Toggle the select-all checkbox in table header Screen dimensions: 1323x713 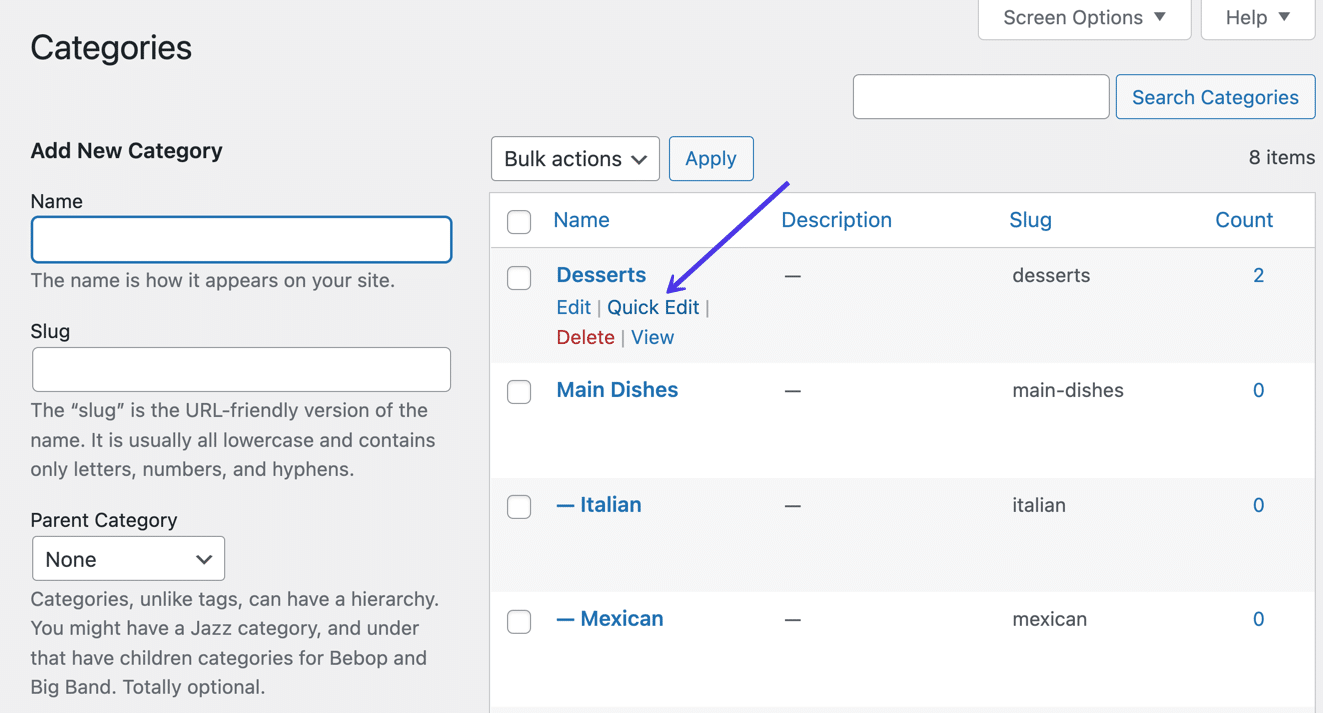pyautogui.click(x=519, y=221)
